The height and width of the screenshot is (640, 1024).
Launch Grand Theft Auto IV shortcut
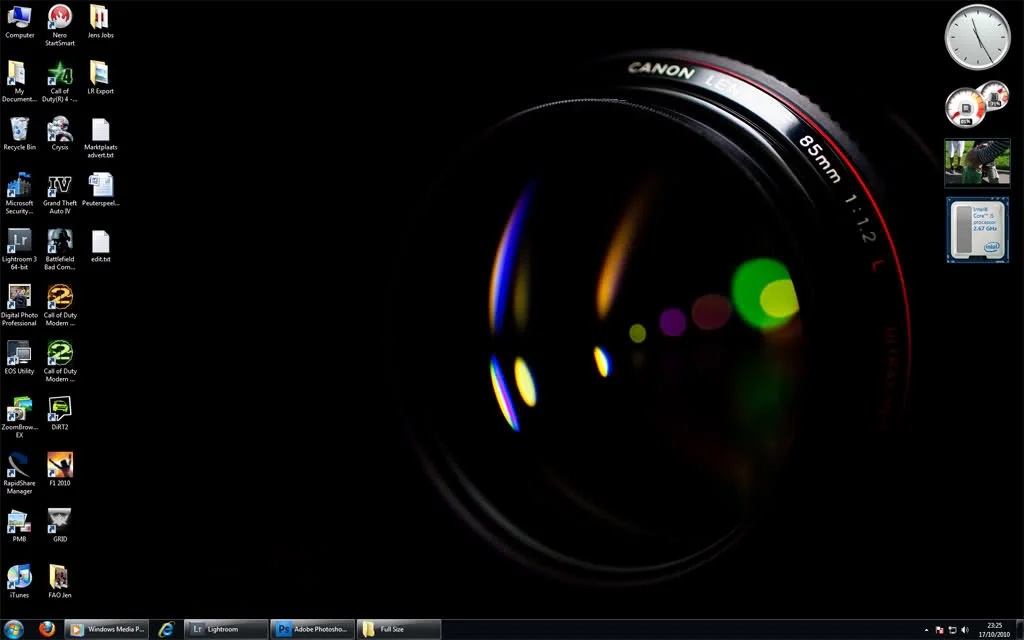(60, 193)
